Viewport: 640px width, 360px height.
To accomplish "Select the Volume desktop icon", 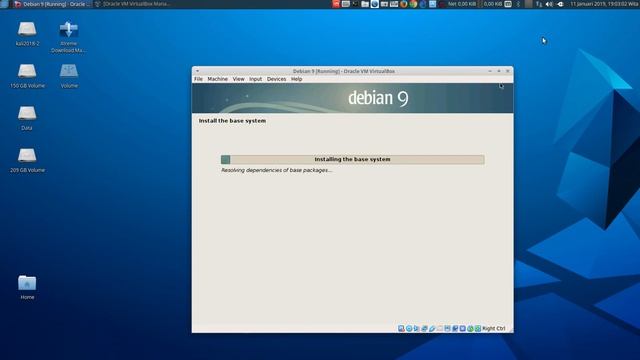I will click(x=69, y=76).
